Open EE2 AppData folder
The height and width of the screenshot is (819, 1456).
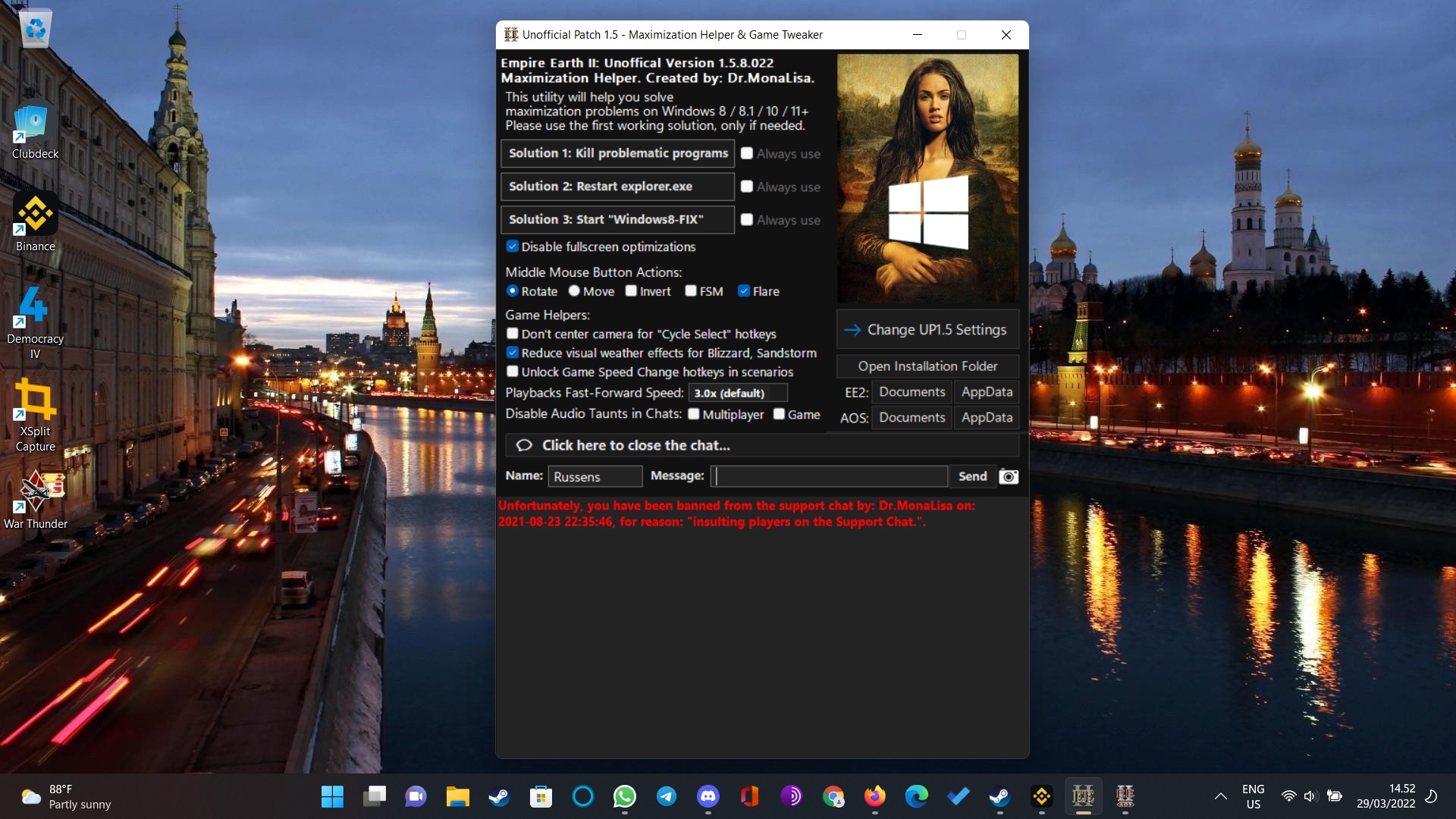point(987,392)
